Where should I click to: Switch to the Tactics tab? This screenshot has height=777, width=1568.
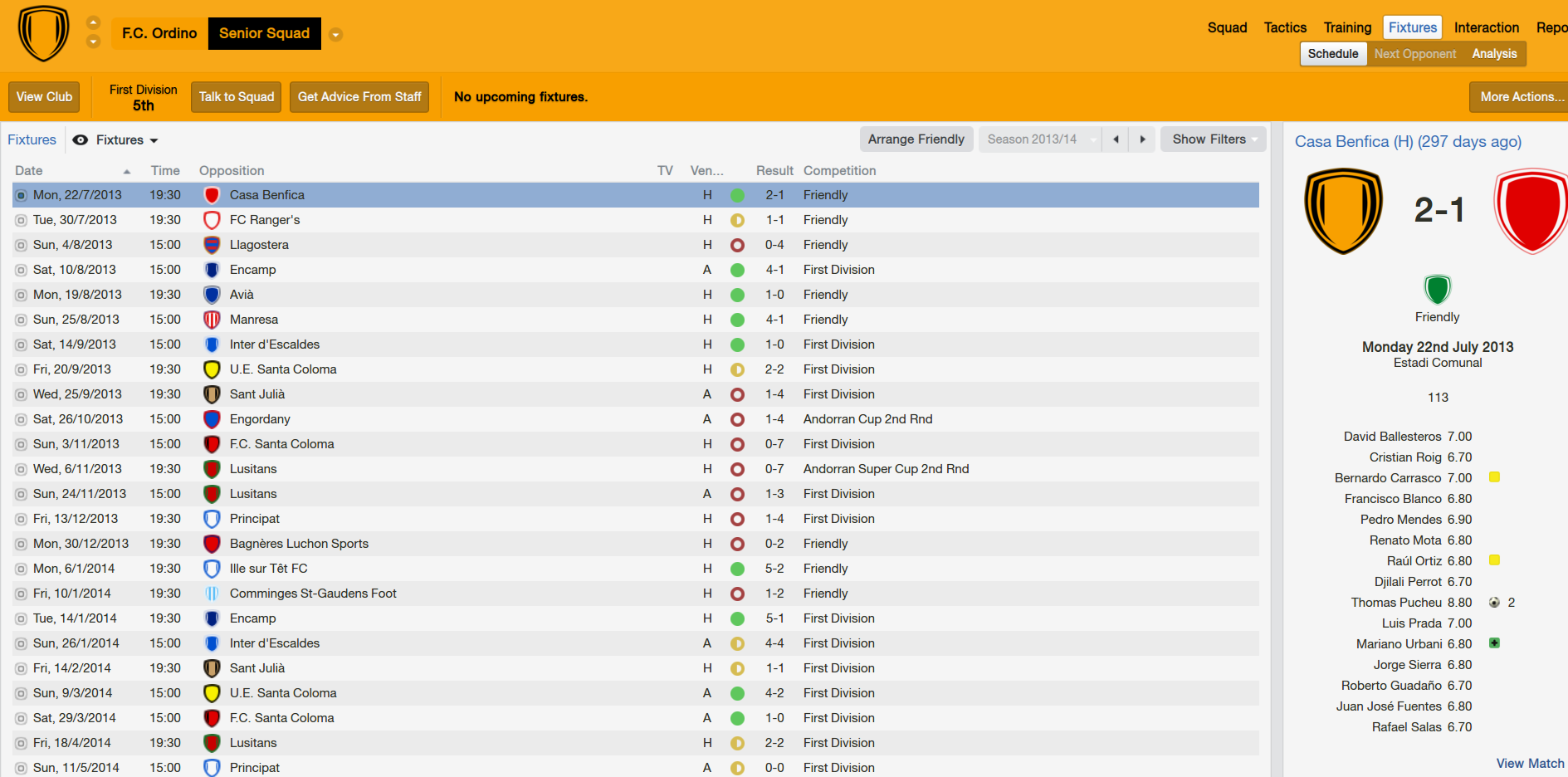click(x=1285, y=27)
